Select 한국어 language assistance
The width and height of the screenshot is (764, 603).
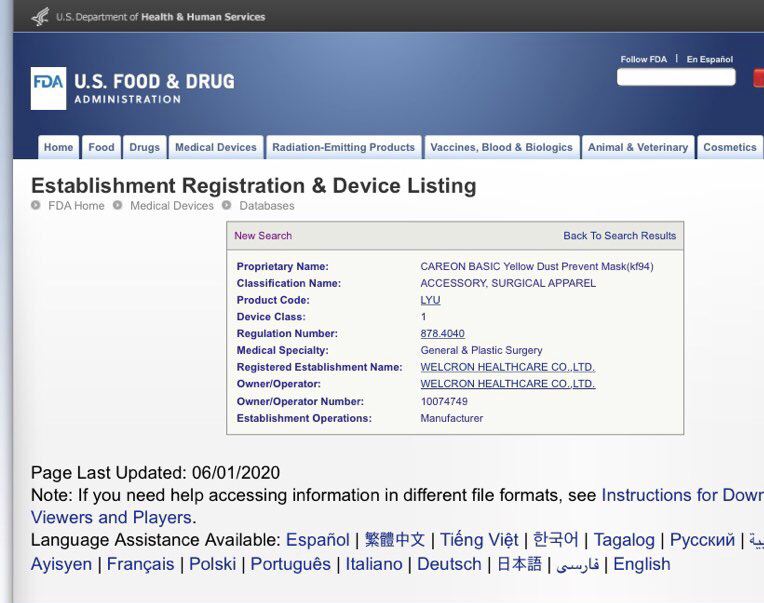coord(555,540)
